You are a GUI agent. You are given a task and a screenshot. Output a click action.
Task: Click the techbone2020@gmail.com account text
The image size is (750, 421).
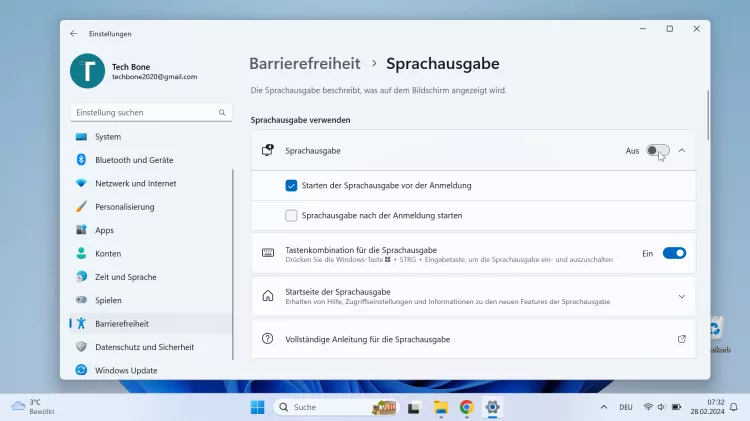tap(154, 77)
